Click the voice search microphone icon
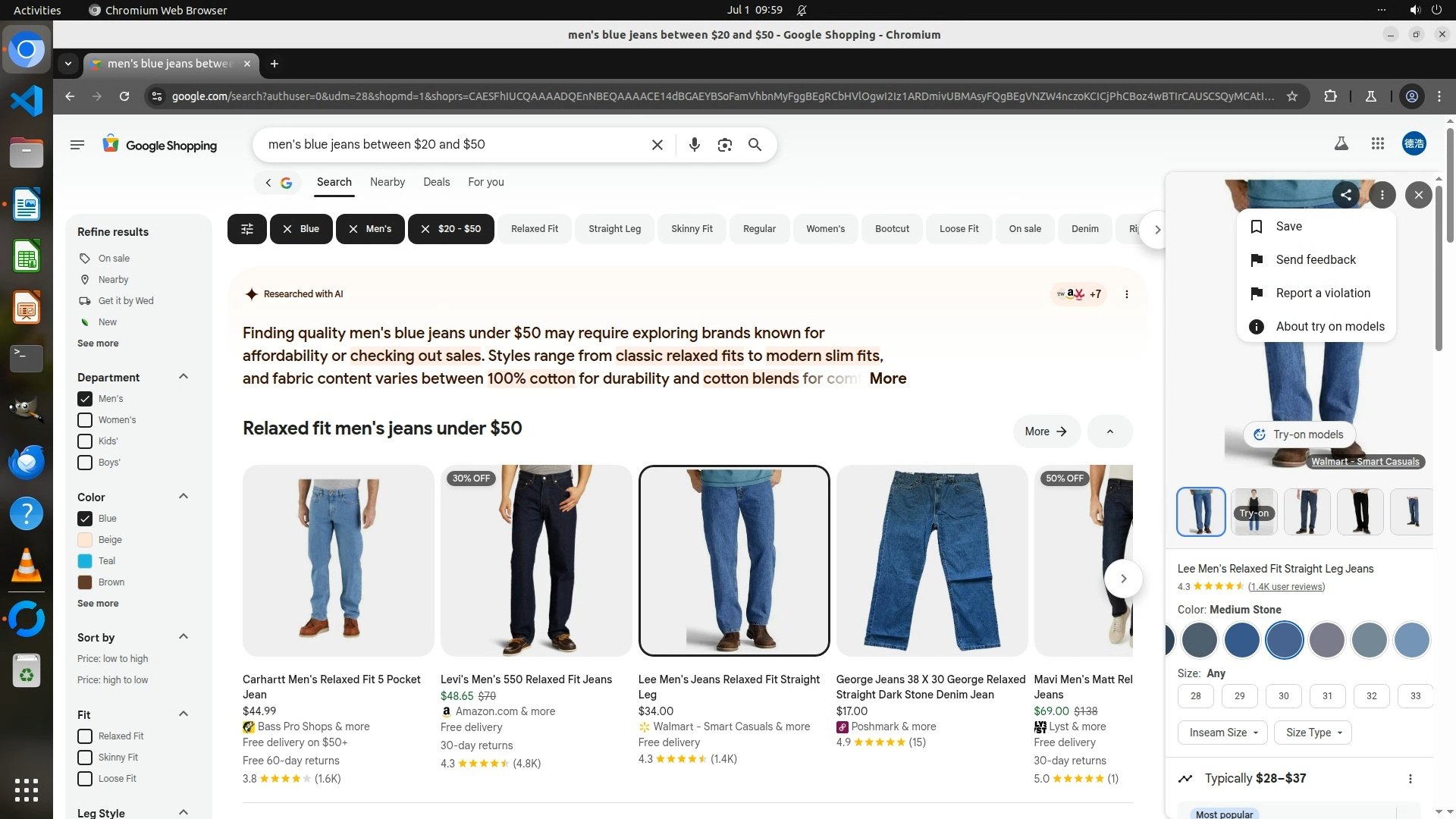The height and width of the screenshot is (819, 1456). click(x=694, y=145)
